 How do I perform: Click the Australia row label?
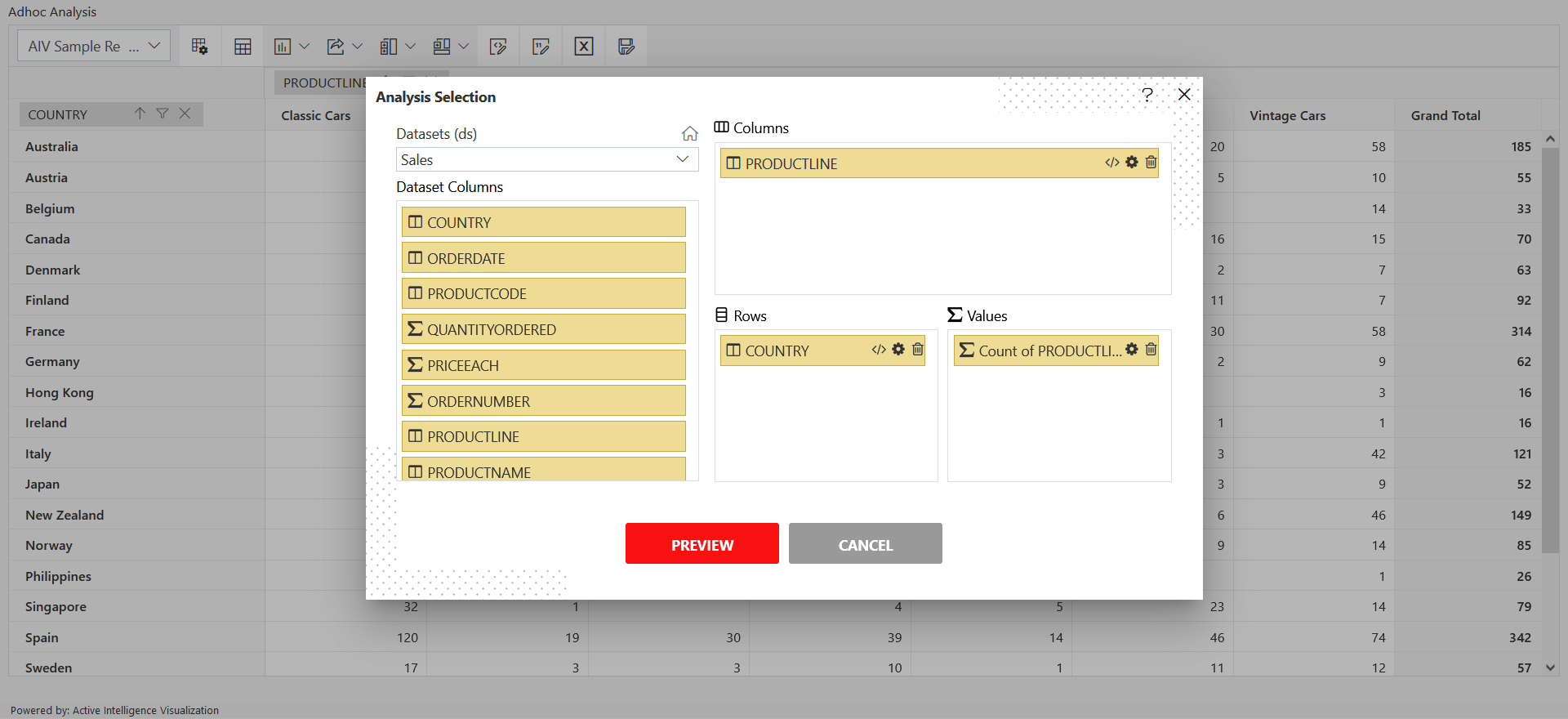pos(51,146)
